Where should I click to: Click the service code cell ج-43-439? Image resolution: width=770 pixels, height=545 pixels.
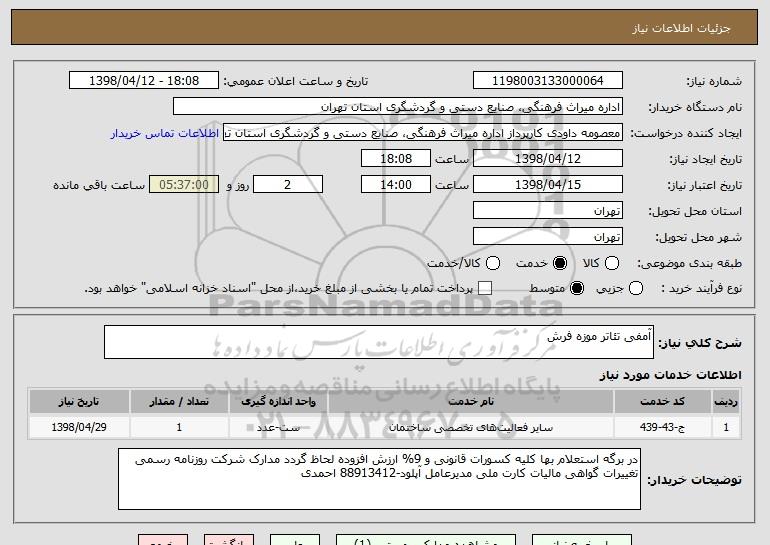[x=662, y=427]
